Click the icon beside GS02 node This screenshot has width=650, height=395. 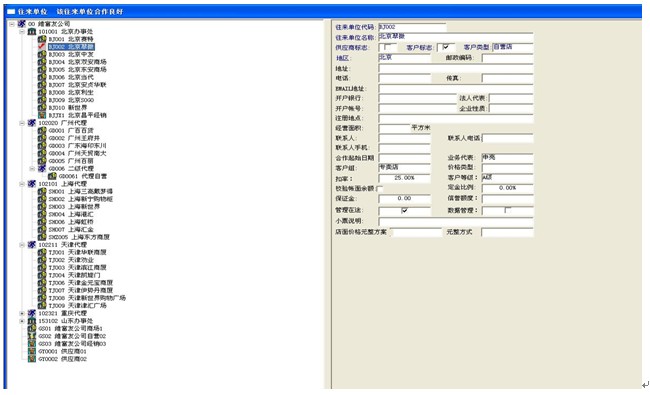(32, 336)
